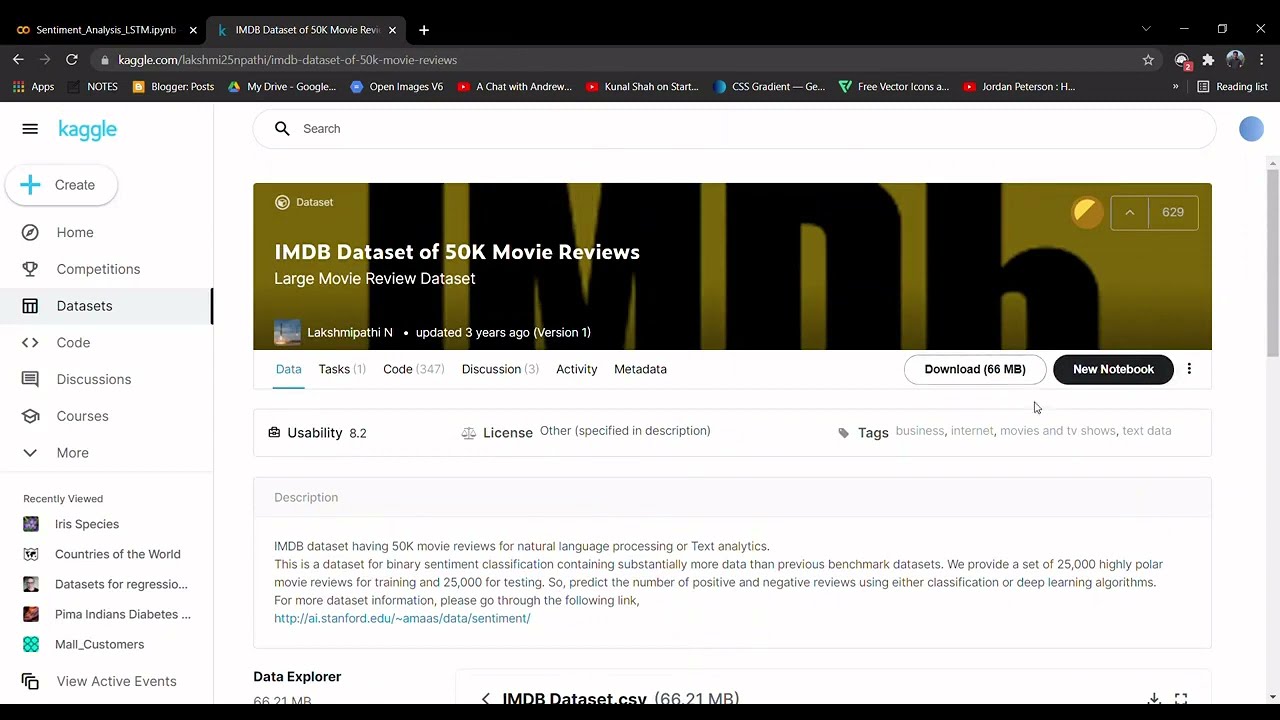This screenshot has height=720, width=1280.
Task: Click Download (66 MB) button
Action: 975,369
